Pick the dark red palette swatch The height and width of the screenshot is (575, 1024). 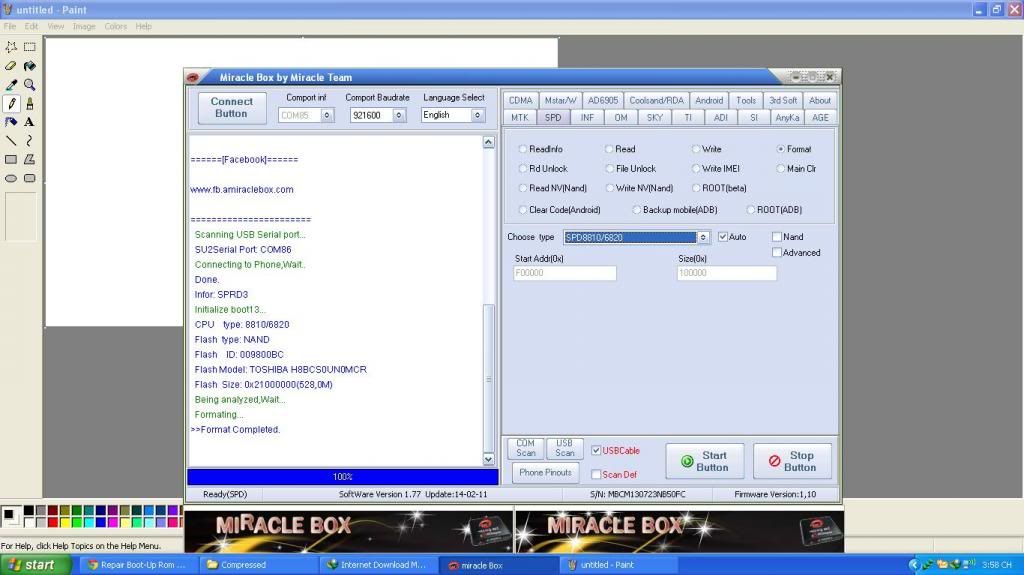[x=53, y=510]
